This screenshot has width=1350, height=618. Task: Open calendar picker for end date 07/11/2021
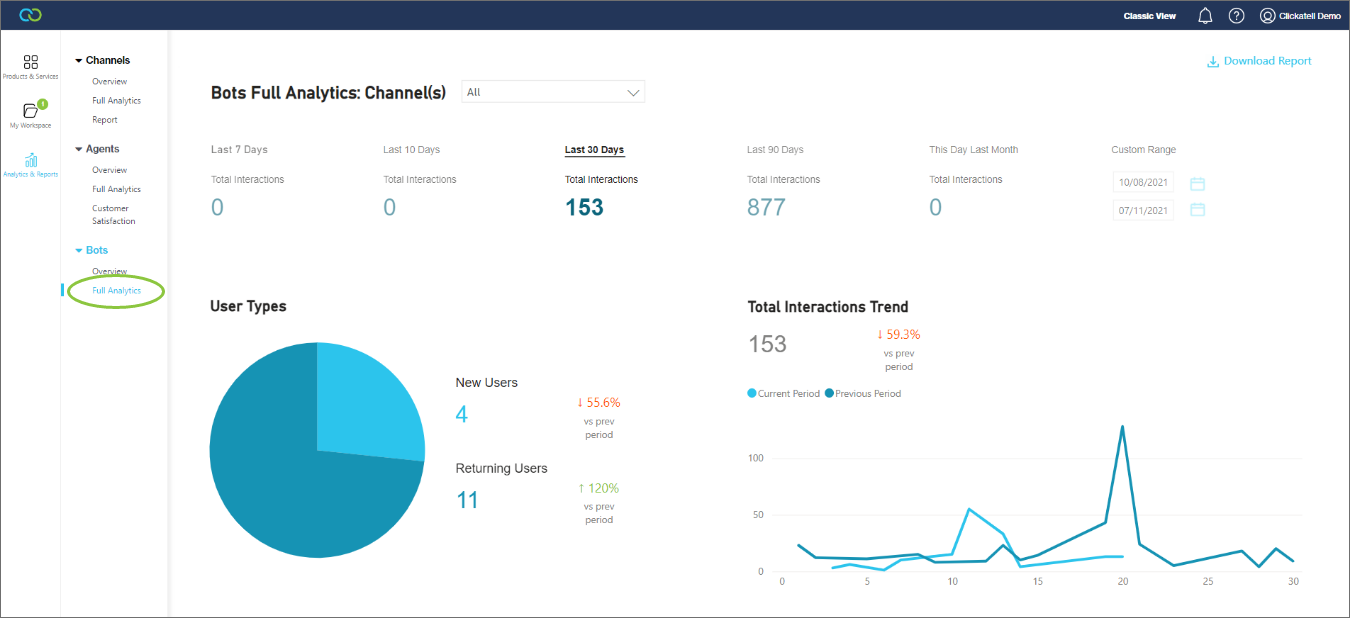1197,210
